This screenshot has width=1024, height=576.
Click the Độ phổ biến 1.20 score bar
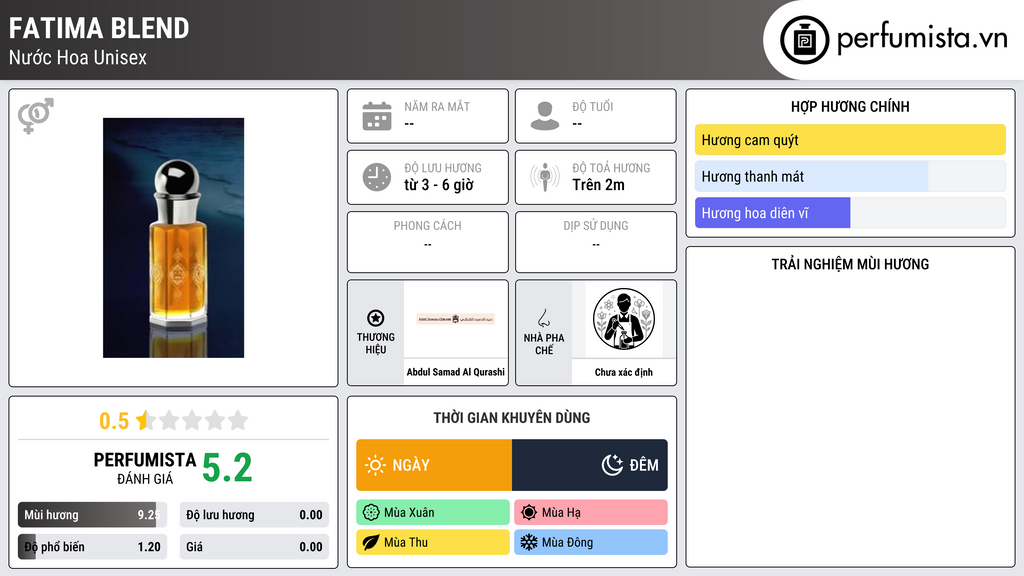click(92, 547)
